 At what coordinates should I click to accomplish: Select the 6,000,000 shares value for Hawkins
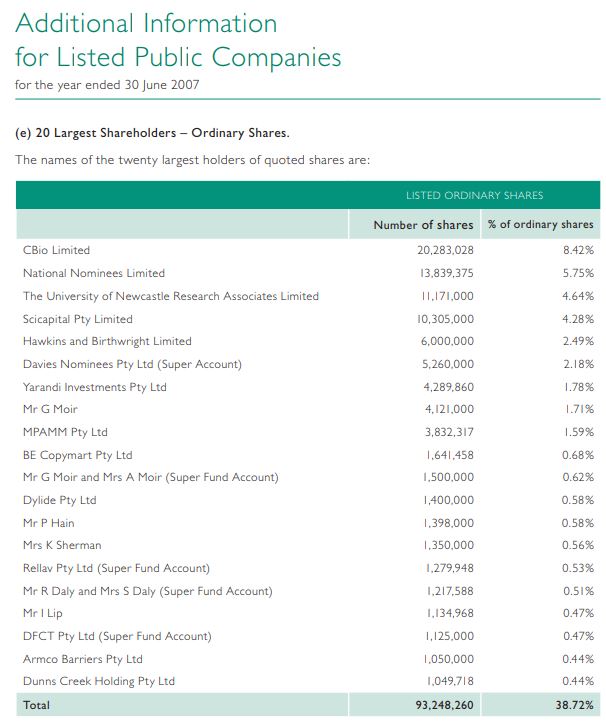click(447, 341)
